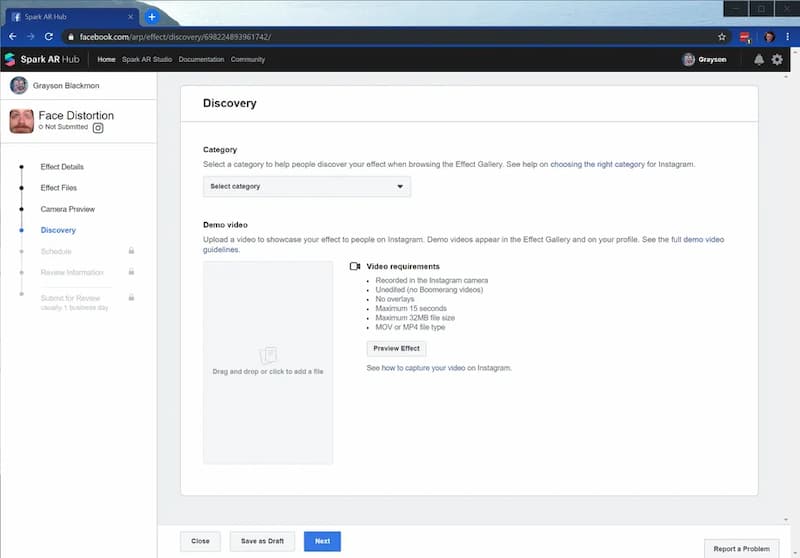Screen dimensions: 800x558
Task: Click the site lock icon in address bar
Action: click(x=71, y=37)
